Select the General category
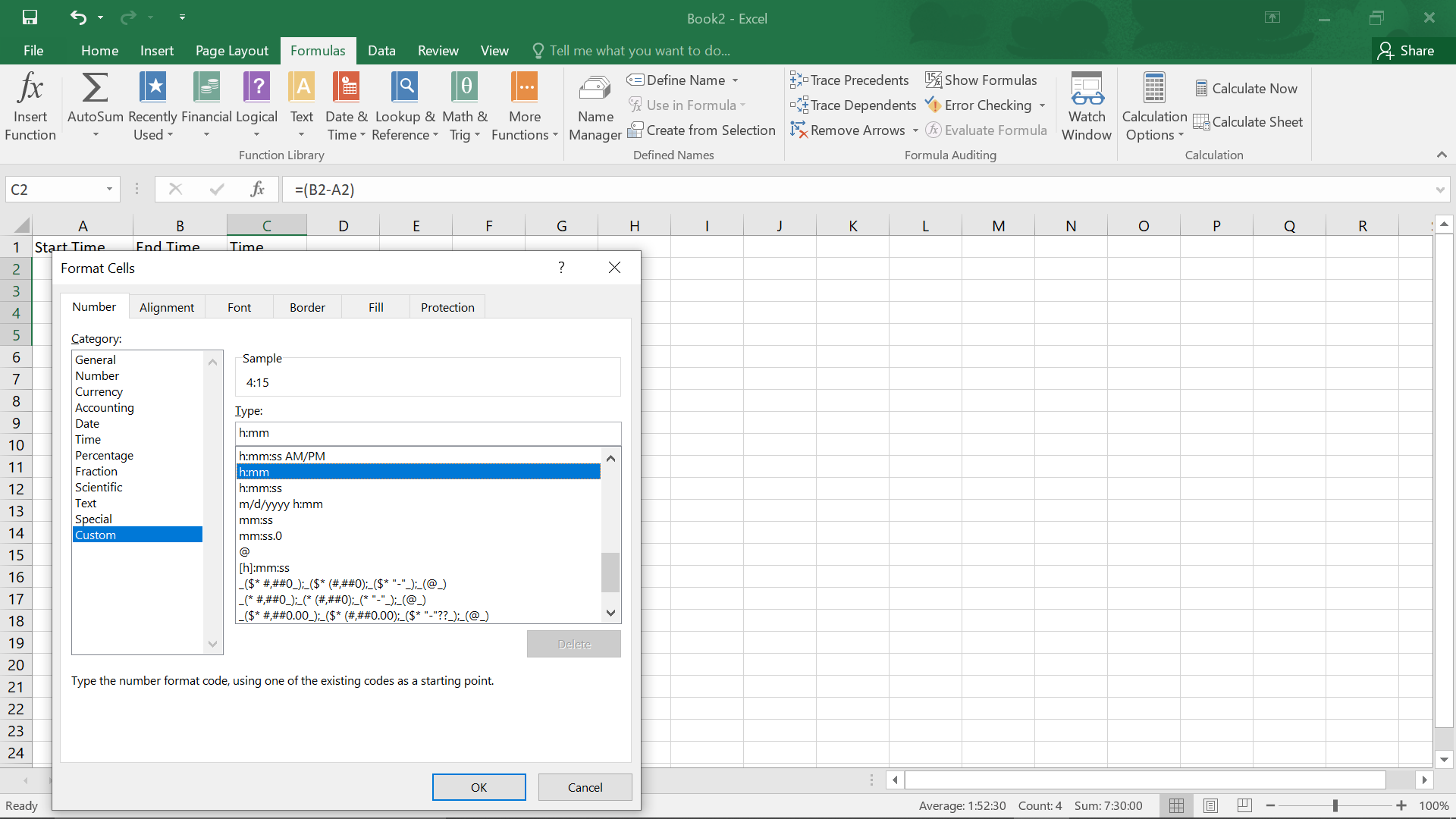The height and width of the screenshot is (819, 1456). click(x=137, y=359)
